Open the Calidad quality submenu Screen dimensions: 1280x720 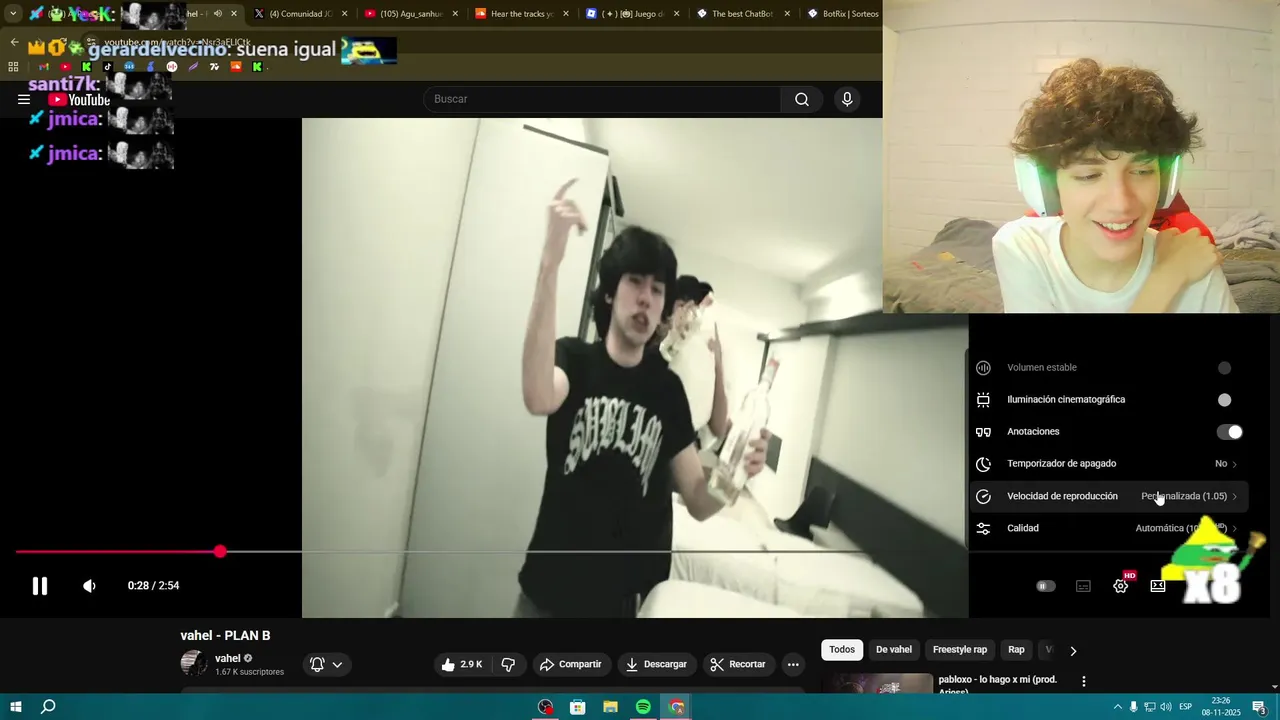point(1108,528)
